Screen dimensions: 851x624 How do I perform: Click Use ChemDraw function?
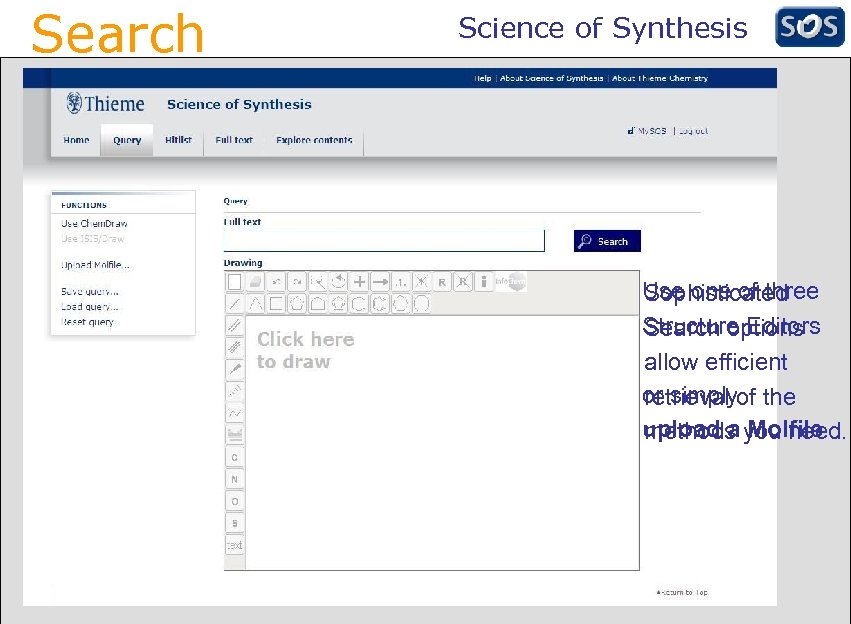point(94,224)
